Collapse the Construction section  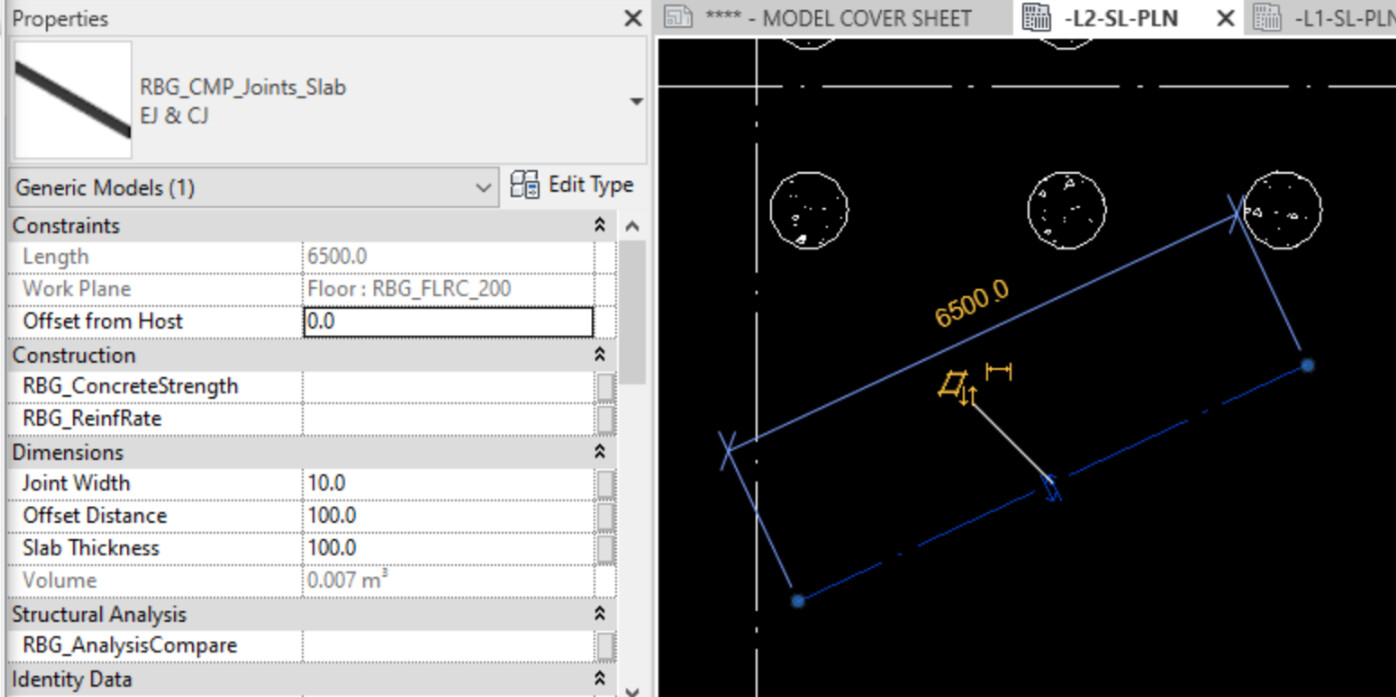pos(600,355)
